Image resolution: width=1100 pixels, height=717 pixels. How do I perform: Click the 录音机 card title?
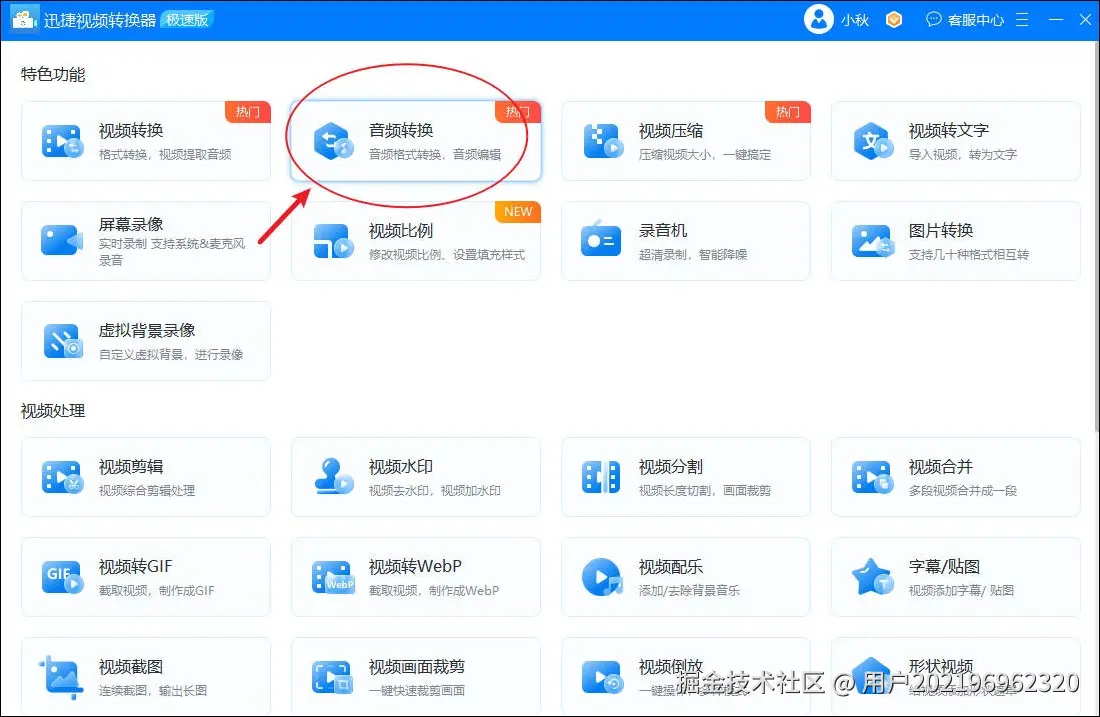click(662, 231)
